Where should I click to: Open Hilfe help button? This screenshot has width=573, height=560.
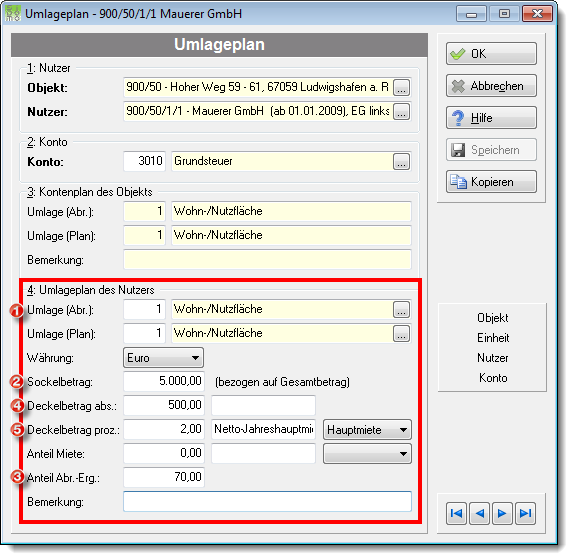491,118
